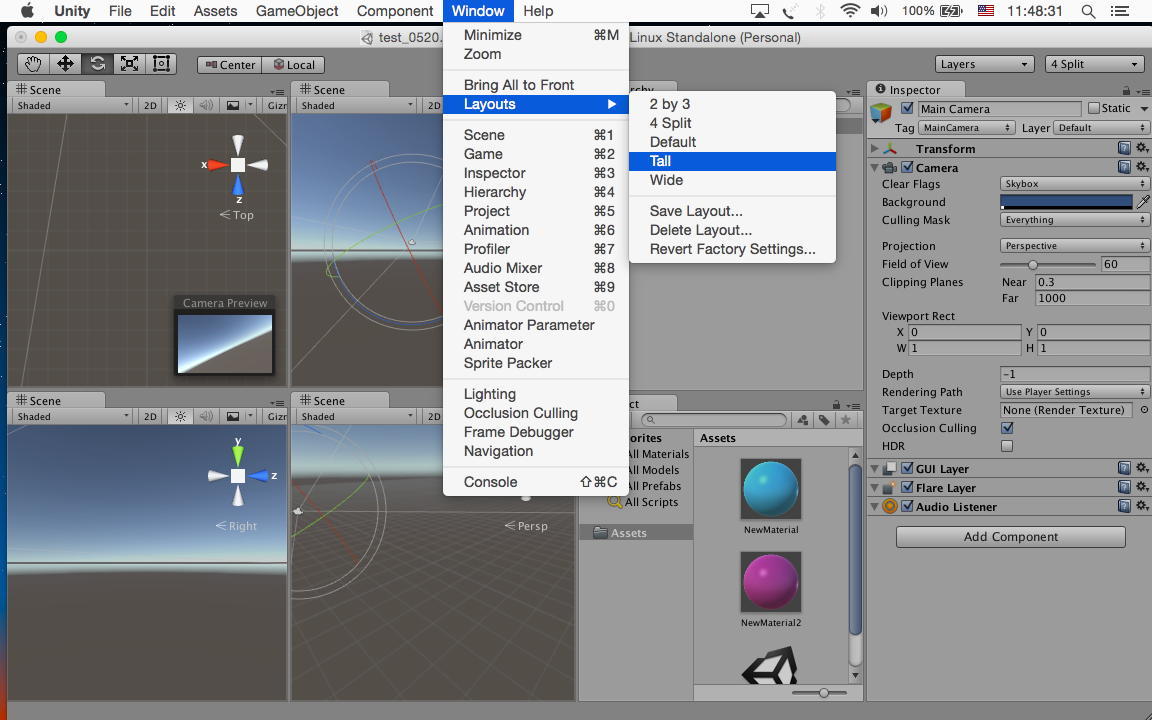This screenshot has width=1152, height=720.
Task: Toggle the Center pivot button
Action: 229,65
